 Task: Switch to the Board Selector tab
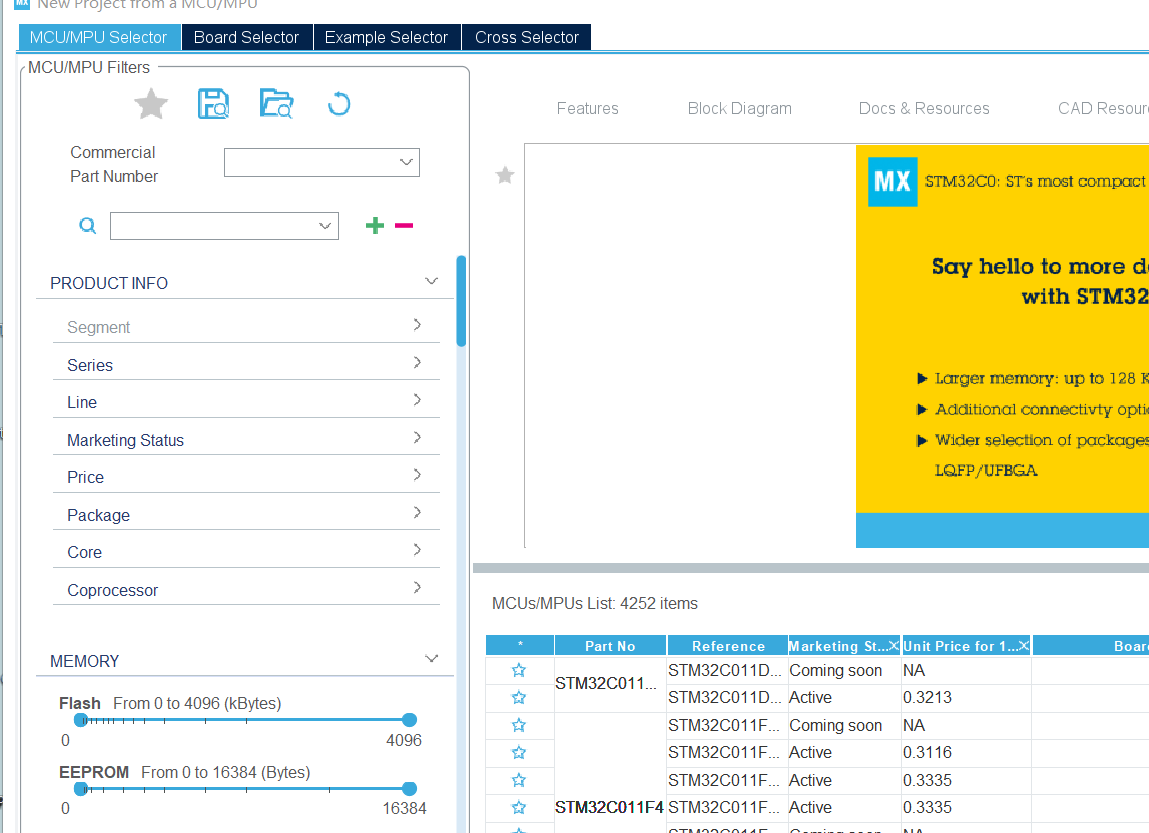coord(247,37)
